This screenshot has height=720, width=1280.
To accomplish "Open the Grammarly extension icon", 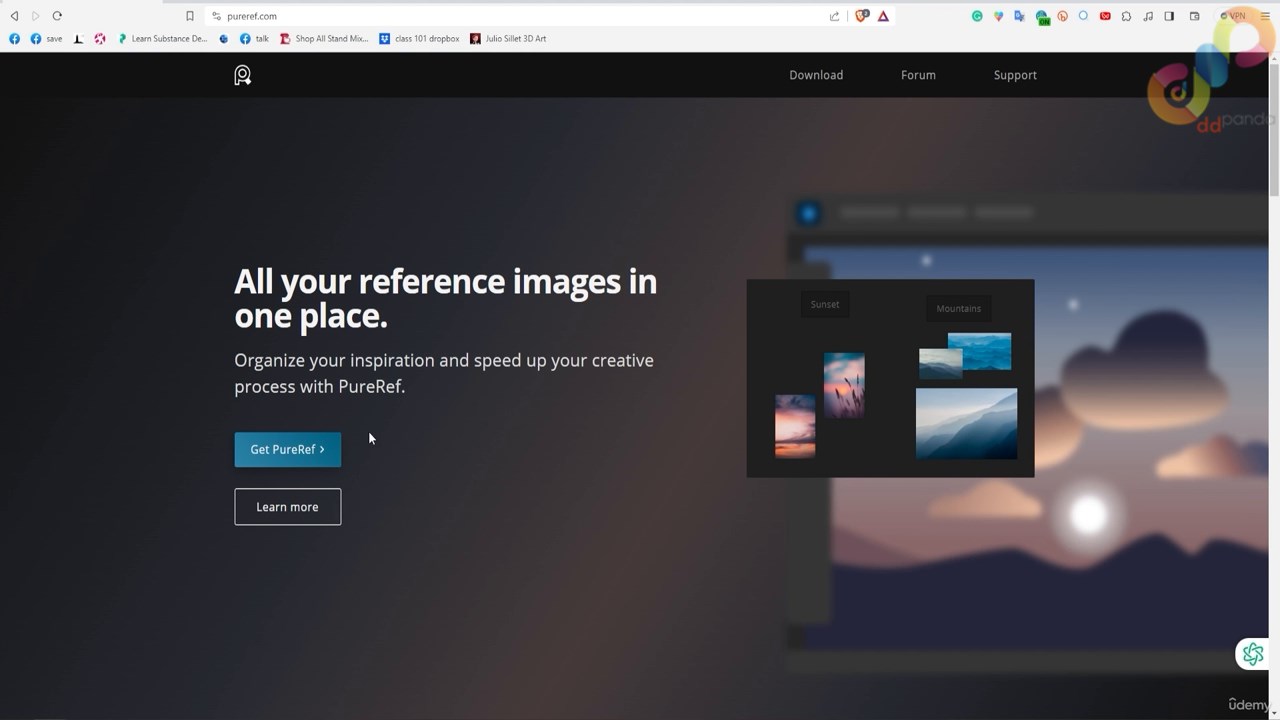I will click(x=977, y=16).
